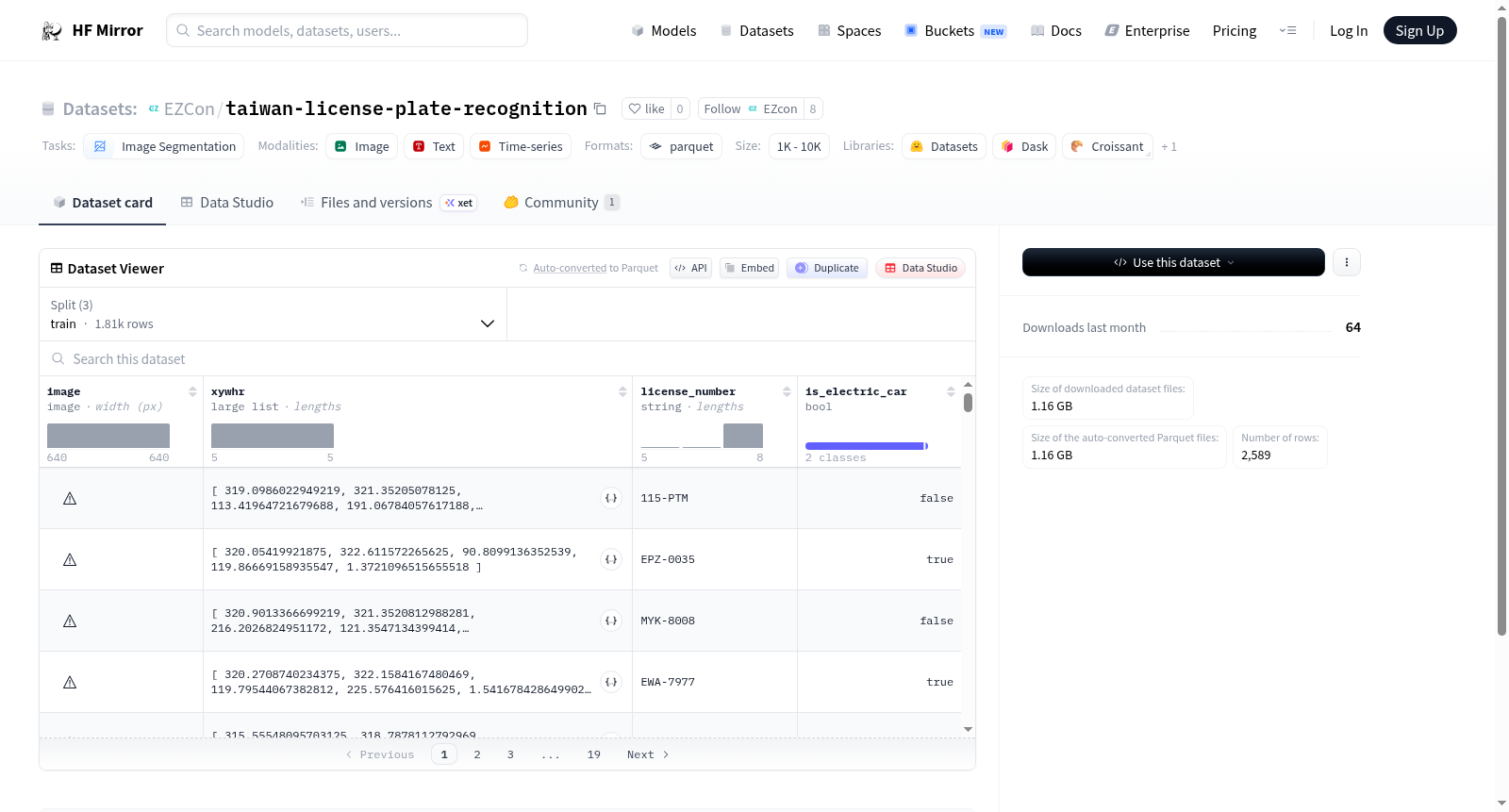Show the +1 additional libraries
Viewport: 1509px width, 812px height.
(x=1169, y=146)
